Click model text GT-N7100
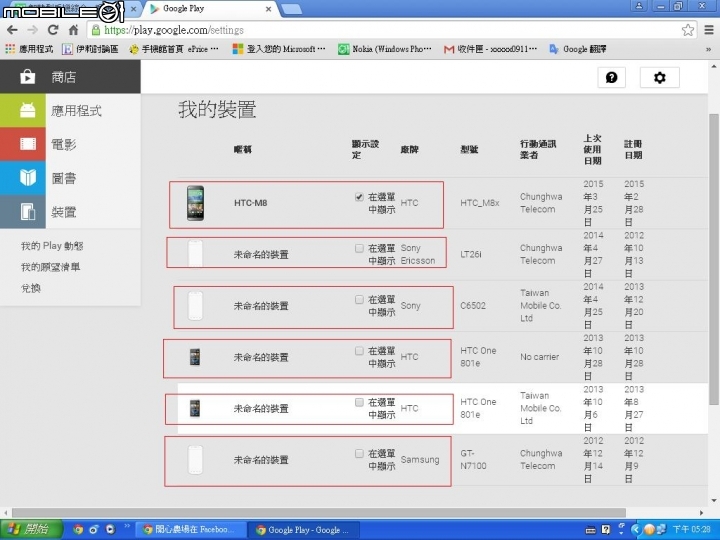720x540 pixels. [x=473, y=459]
